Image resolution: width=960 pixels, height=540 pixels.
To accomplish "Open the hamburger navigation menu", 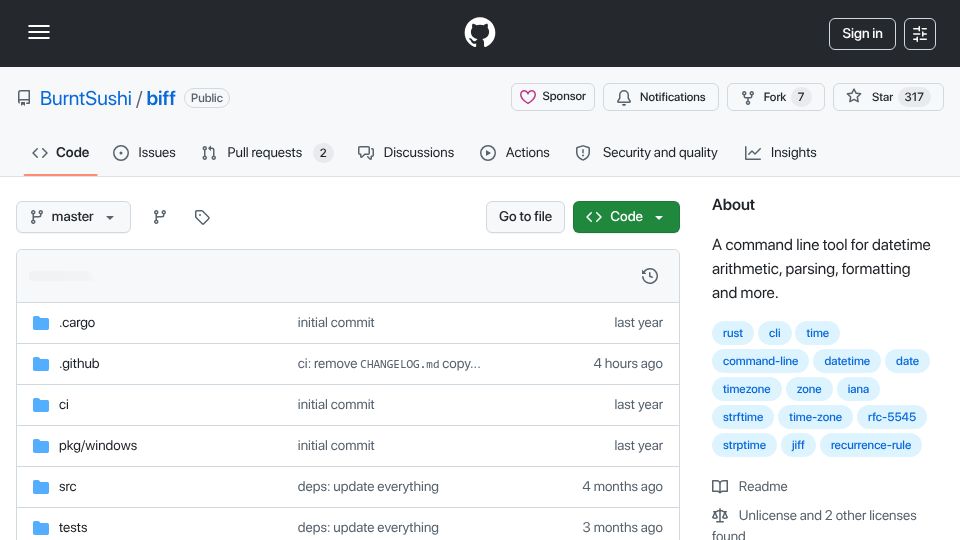I will [x=39, y=32].
